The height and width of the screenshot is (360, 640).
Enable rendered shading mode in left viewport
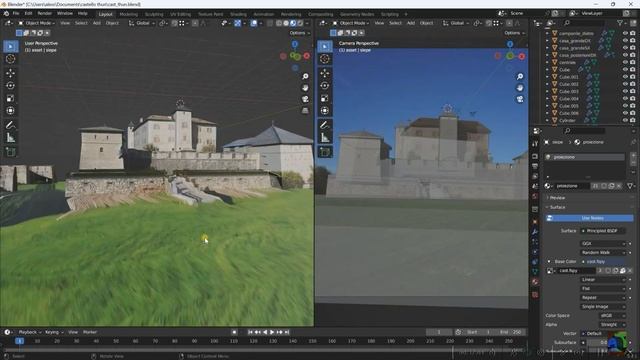pyautogui.click(x=300, y=23)
